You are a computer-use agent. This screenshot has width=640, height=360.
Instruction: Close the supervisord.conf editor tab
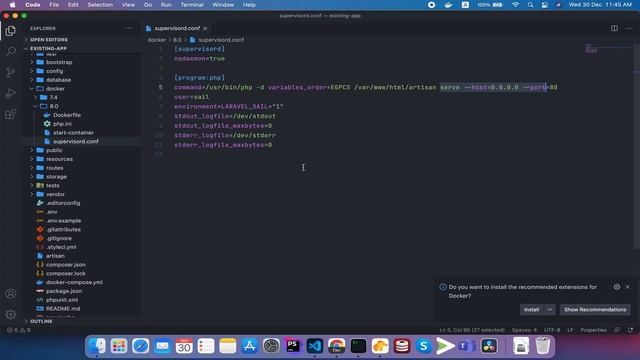tap(205, 28)
